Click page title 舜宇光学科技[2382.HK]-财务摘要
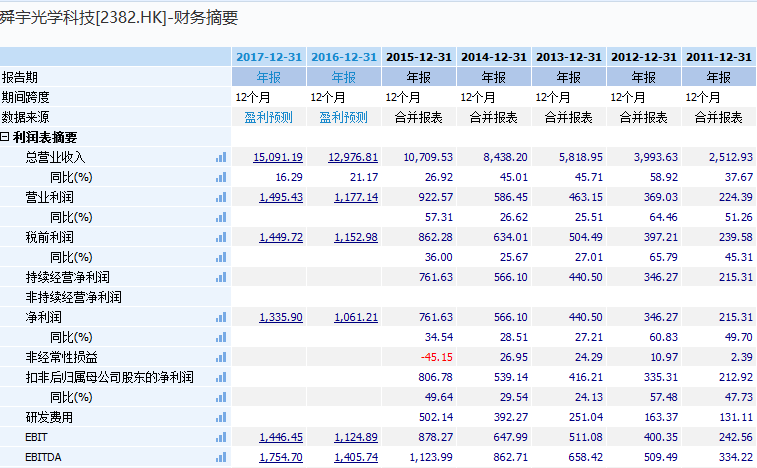 pos(119,18)
